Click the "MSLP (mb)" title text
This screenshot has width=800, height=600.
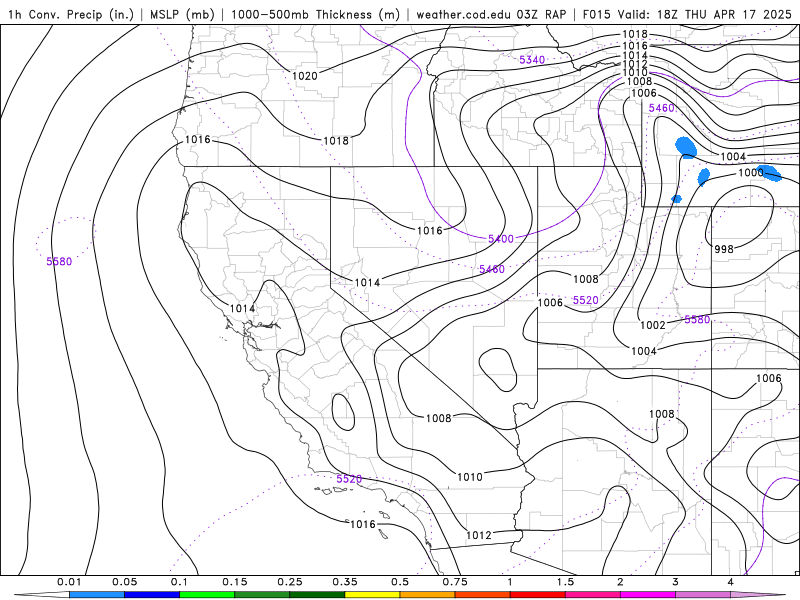pos(182,14)
